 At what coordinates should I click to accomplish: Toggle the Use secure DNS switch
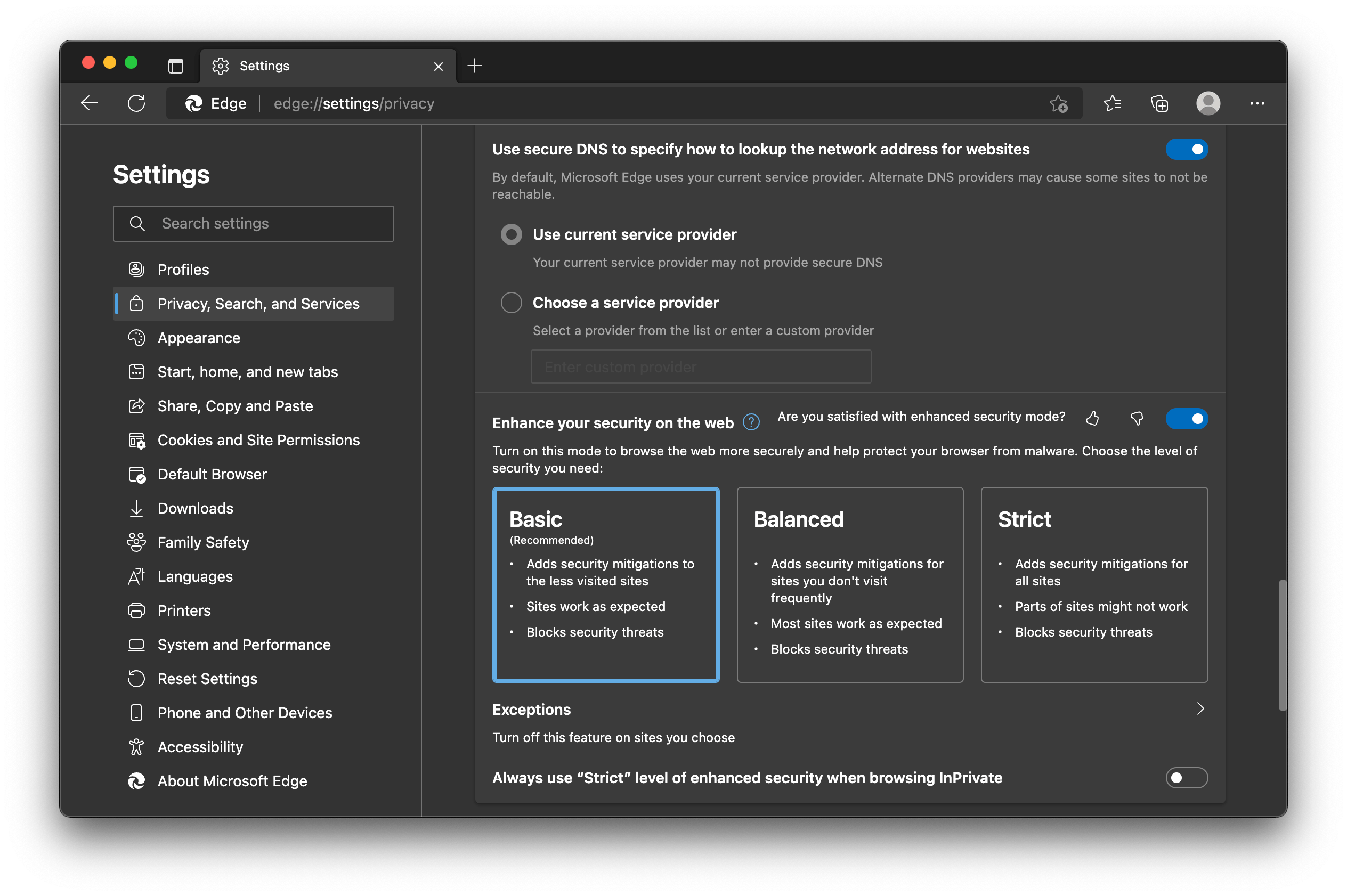pos(1186,149)
